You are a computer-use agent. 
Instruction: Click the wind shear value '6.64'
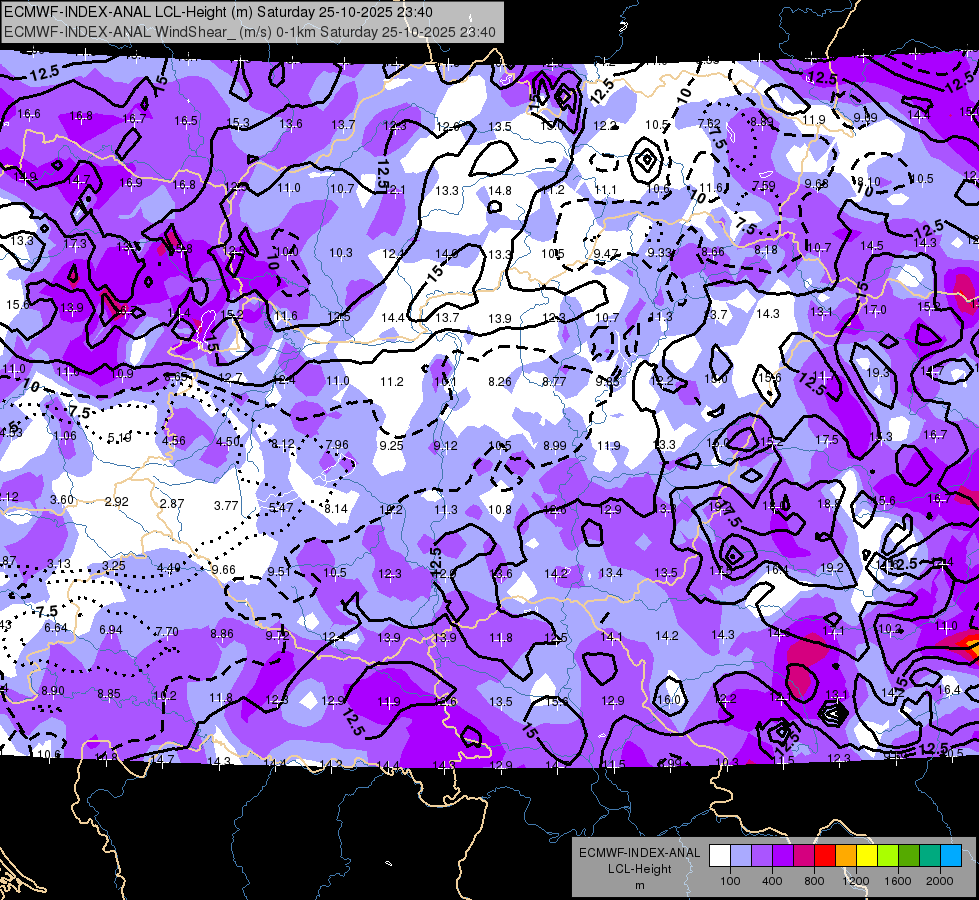tap(56, 628)
